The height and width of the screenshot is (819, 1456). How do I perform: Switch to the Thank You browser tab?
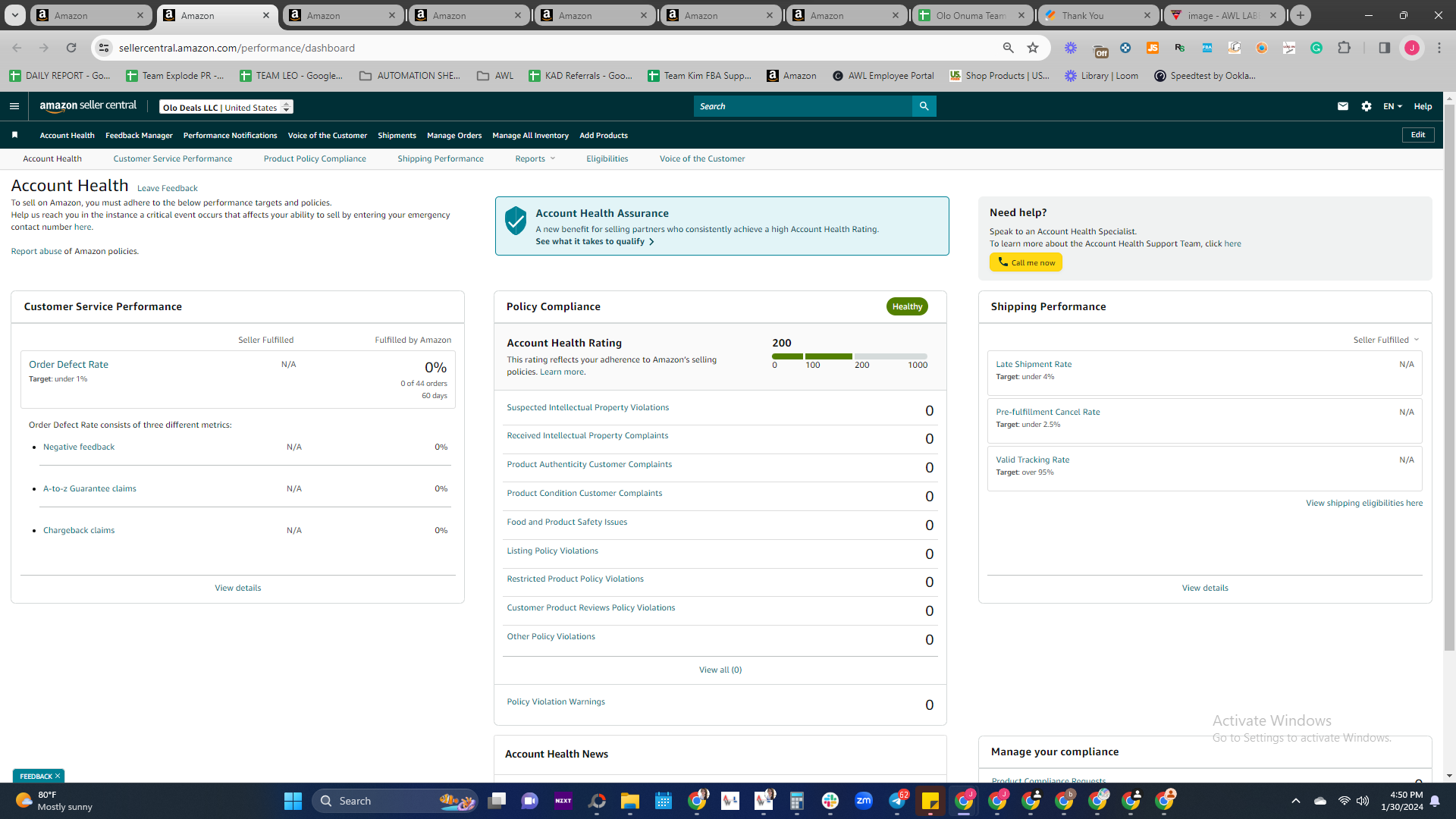pos(1097,15)
